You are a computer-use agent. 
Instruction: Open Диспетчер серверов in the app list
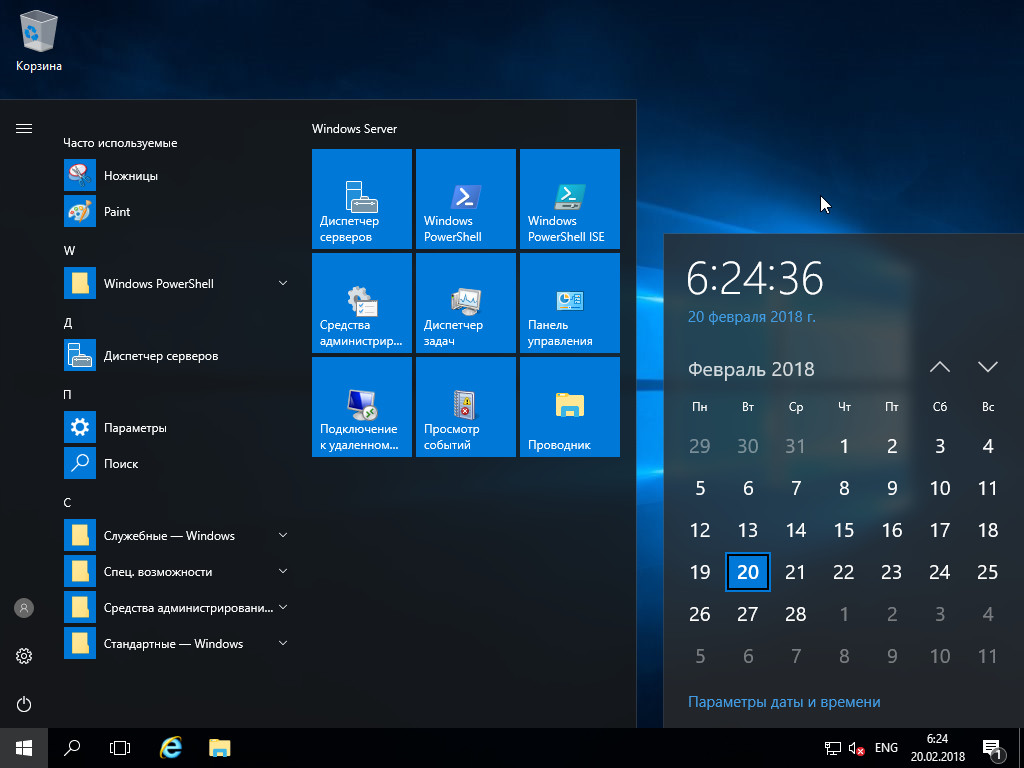(x=178, y=356)
